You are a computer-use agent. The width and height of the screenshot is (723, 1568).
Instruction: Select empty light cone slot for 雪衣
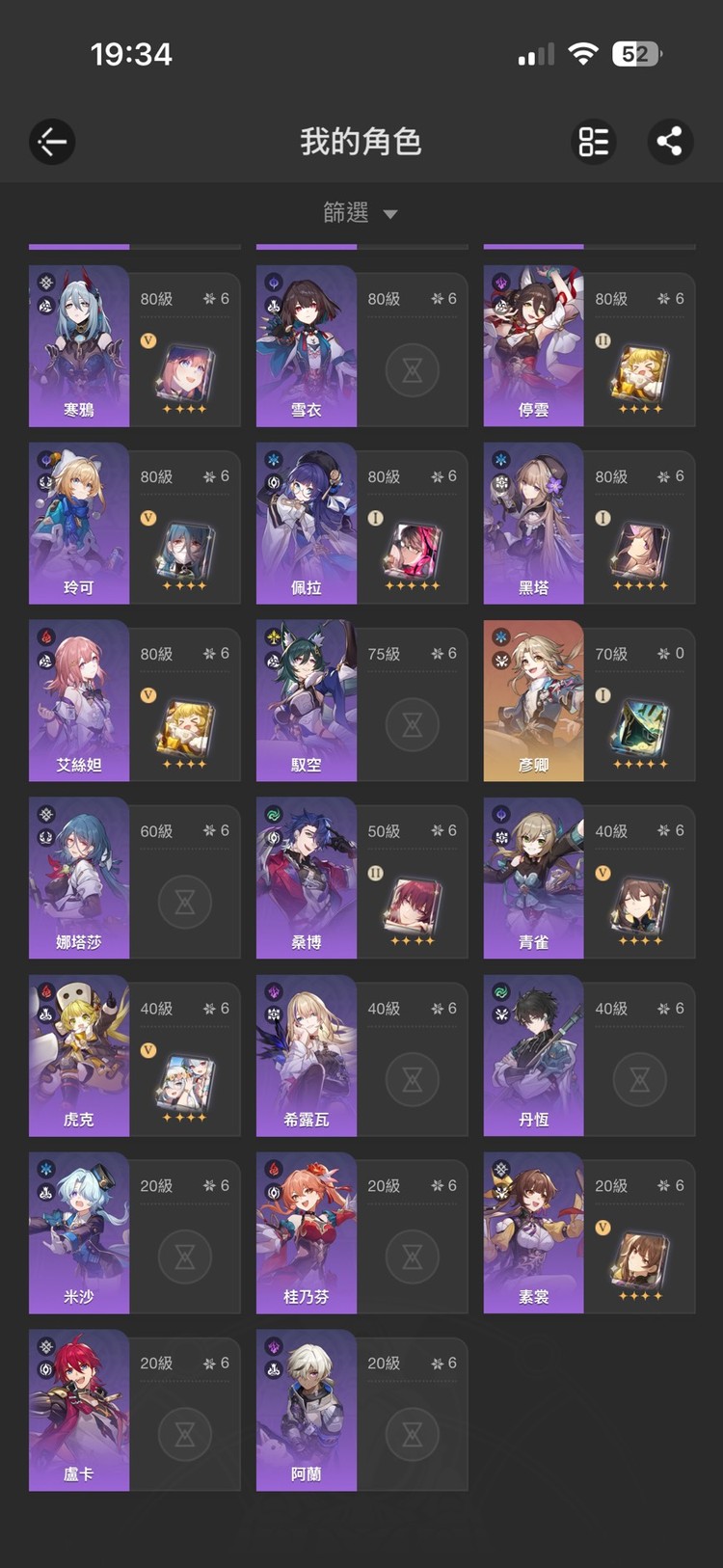point(413,370)
